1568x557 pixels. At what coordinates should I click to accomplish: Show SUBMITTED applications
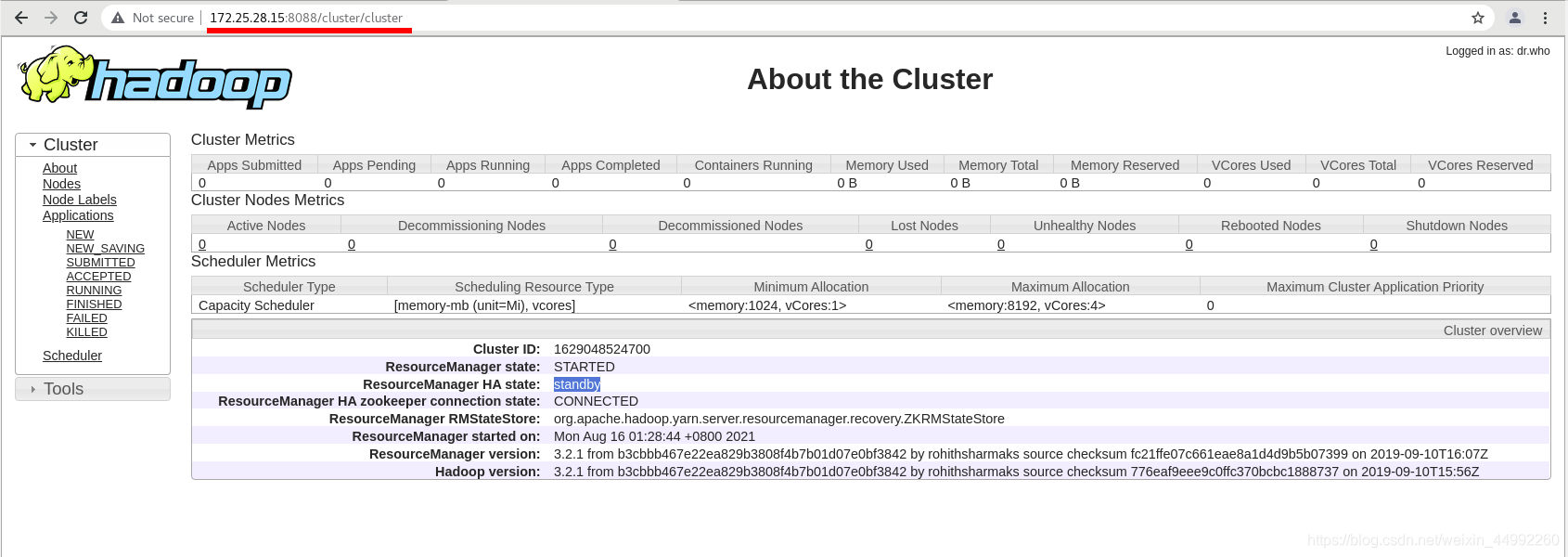pos(100,263)
